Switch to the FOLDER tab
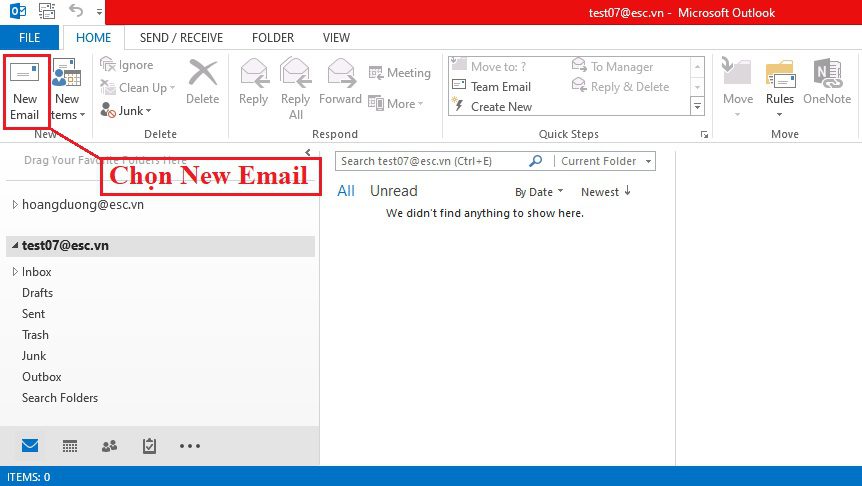 pyautogui.click(x=273, y=37)
